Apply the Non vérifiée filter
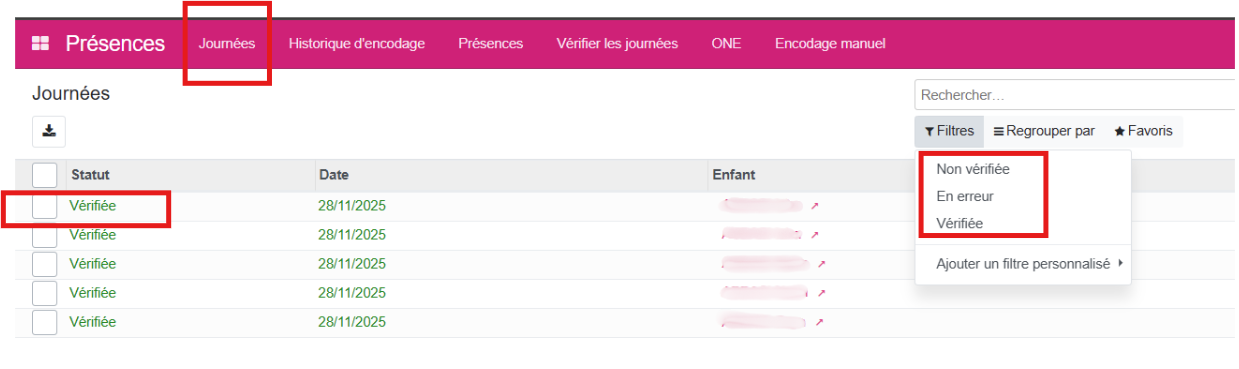The height and width of the screenshot is (369, 1239). tap(973, 169)
